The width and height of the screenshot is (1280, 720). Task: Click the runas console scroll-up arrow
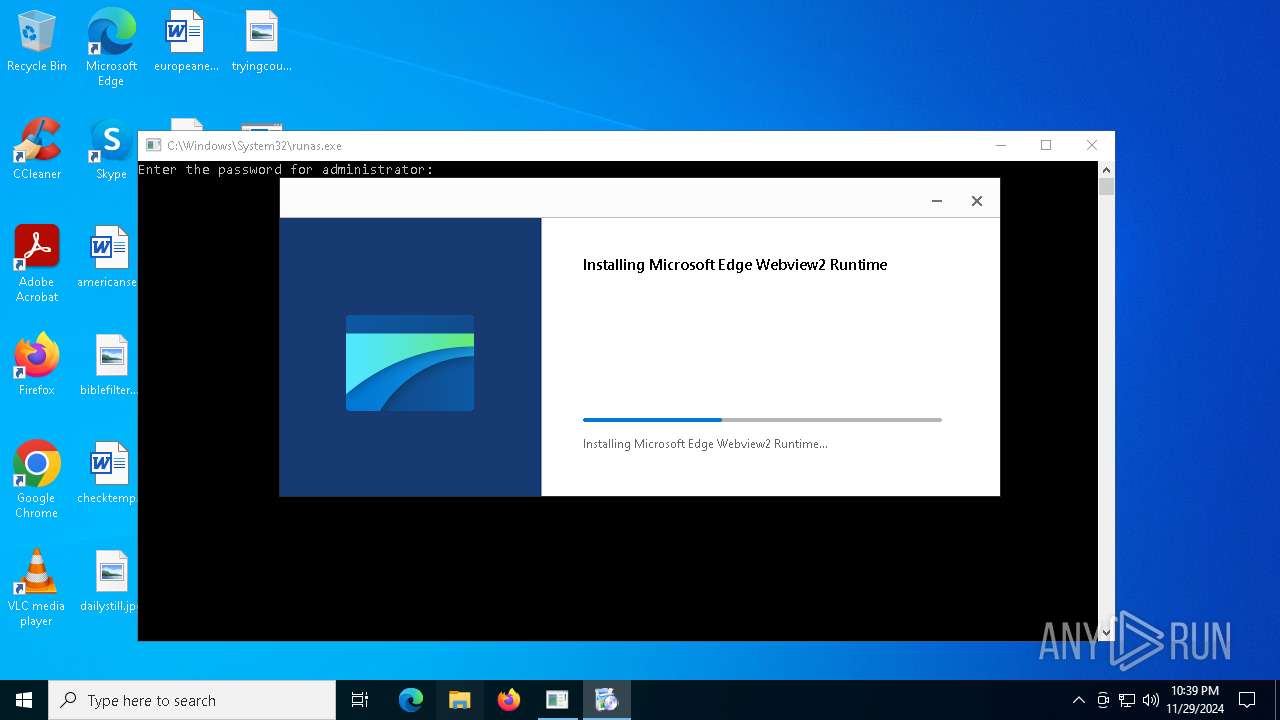[x=1106, y=170]
